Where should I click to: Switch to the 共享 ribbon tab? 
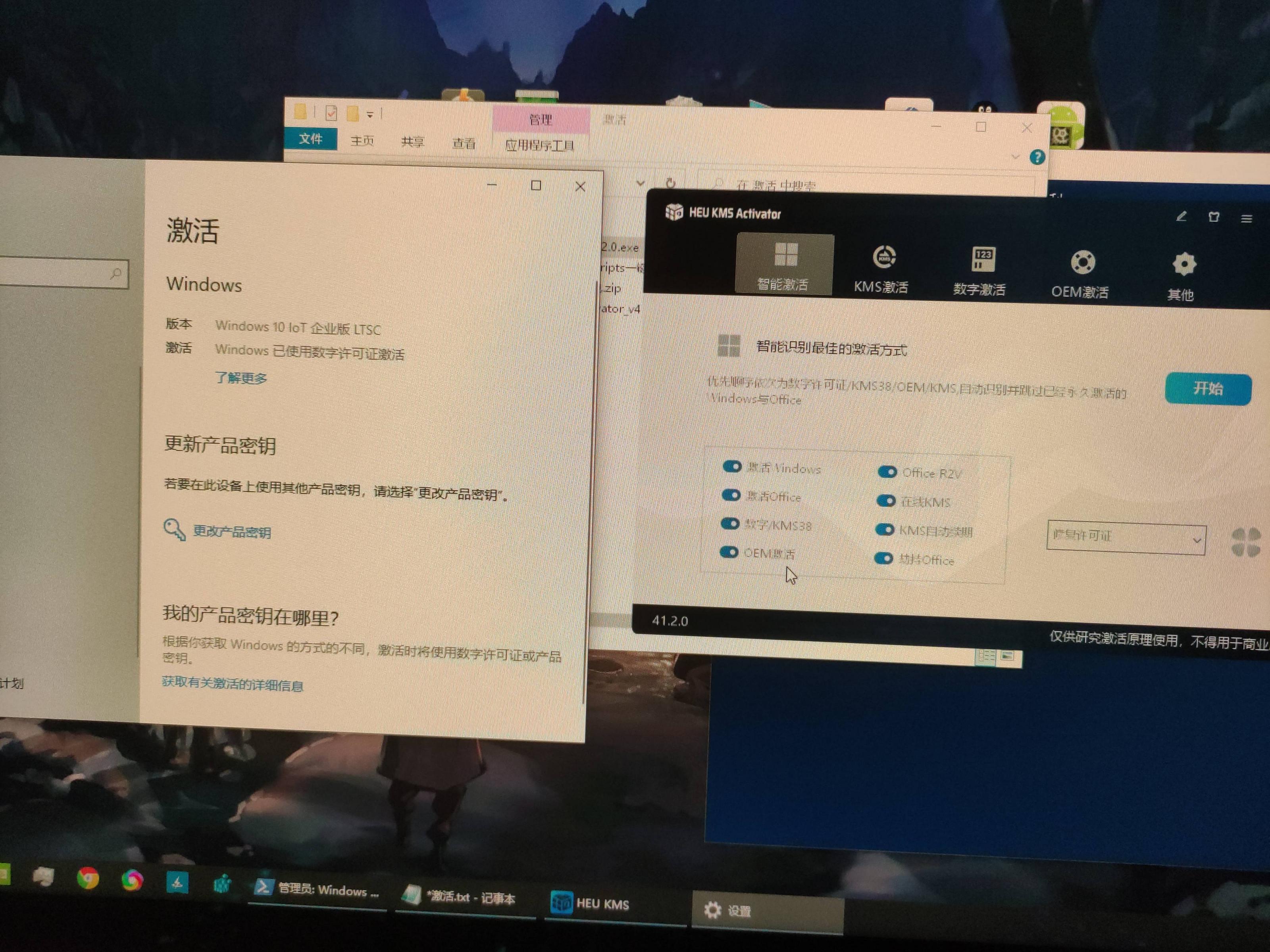tap(412, 142)
